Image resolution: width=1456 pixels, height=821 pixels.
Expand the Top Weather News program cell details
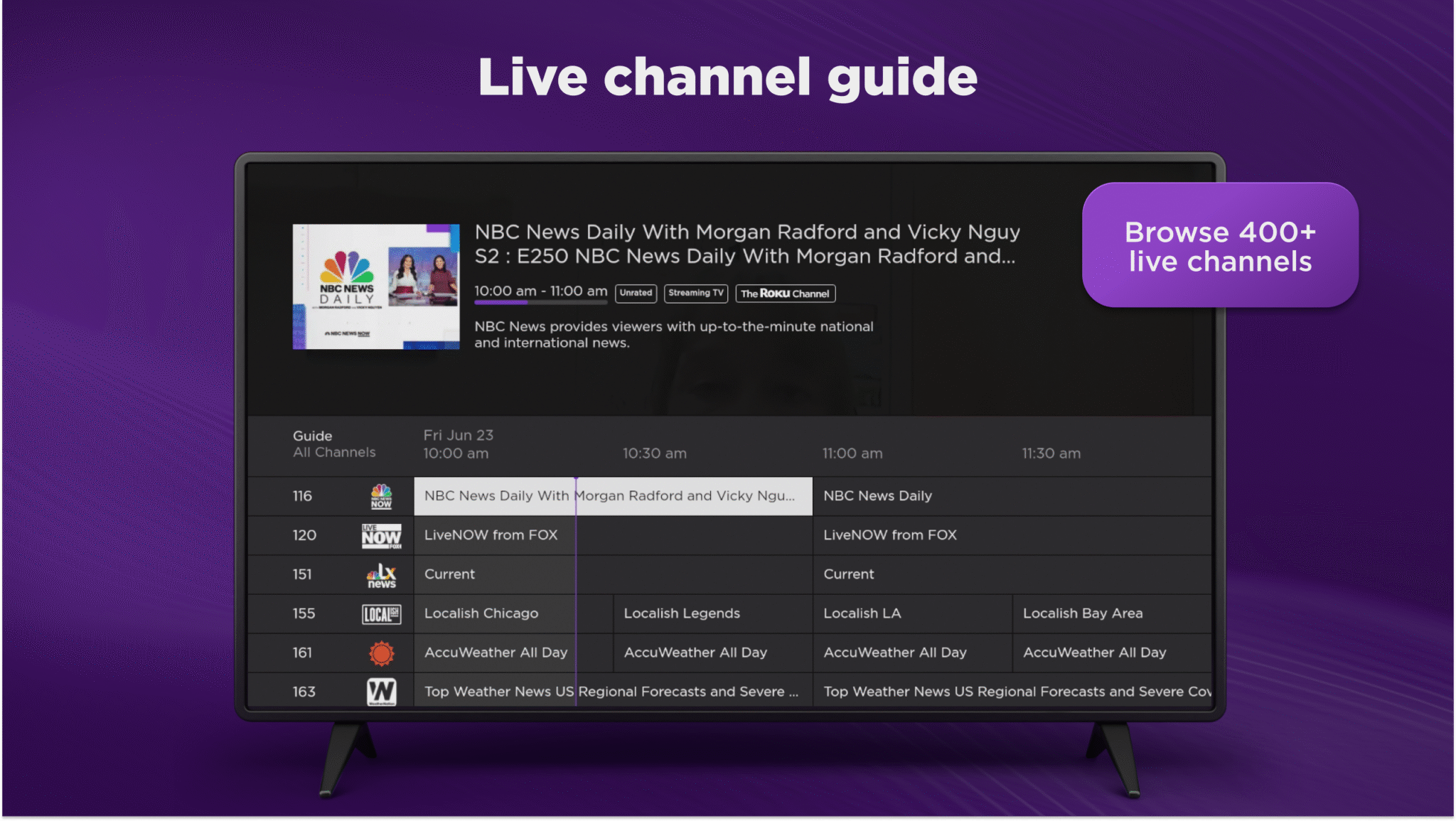(611, 691)
